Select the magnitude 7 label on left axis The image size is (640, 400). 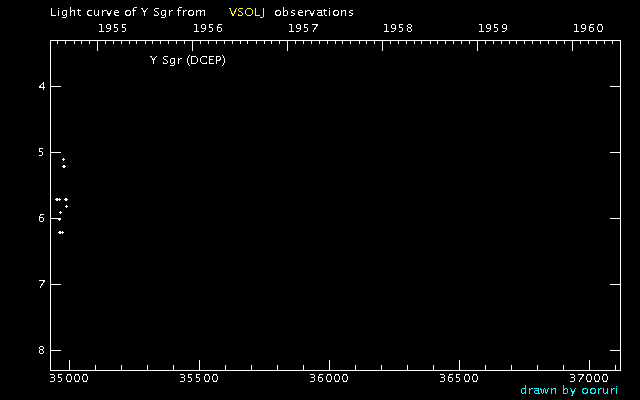(x=42, y=285)
